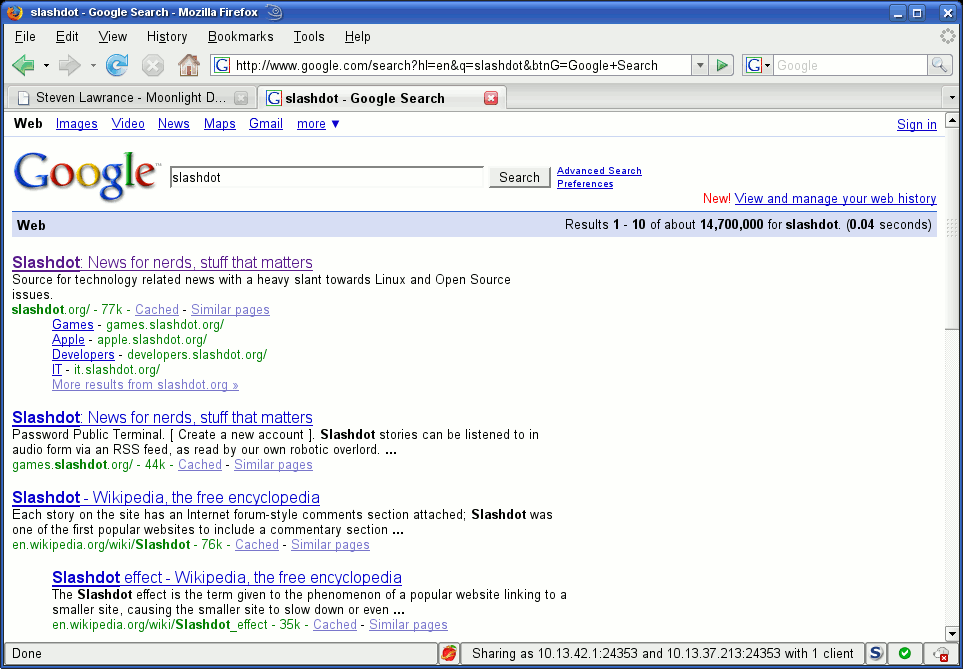Close the Steven Lawrance tab
The height and width of the screenshot is (669, 963).
coord(241,98)
